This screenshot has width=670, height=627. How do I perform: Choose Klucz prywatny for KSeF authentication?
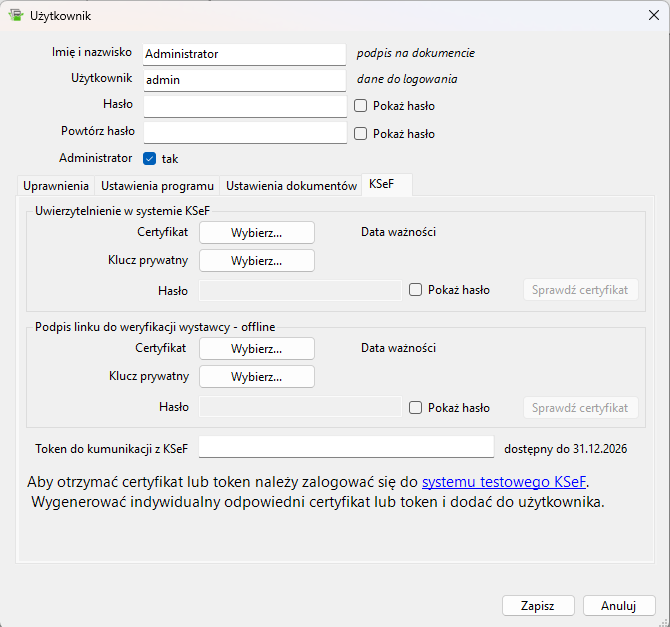(257, 261)
